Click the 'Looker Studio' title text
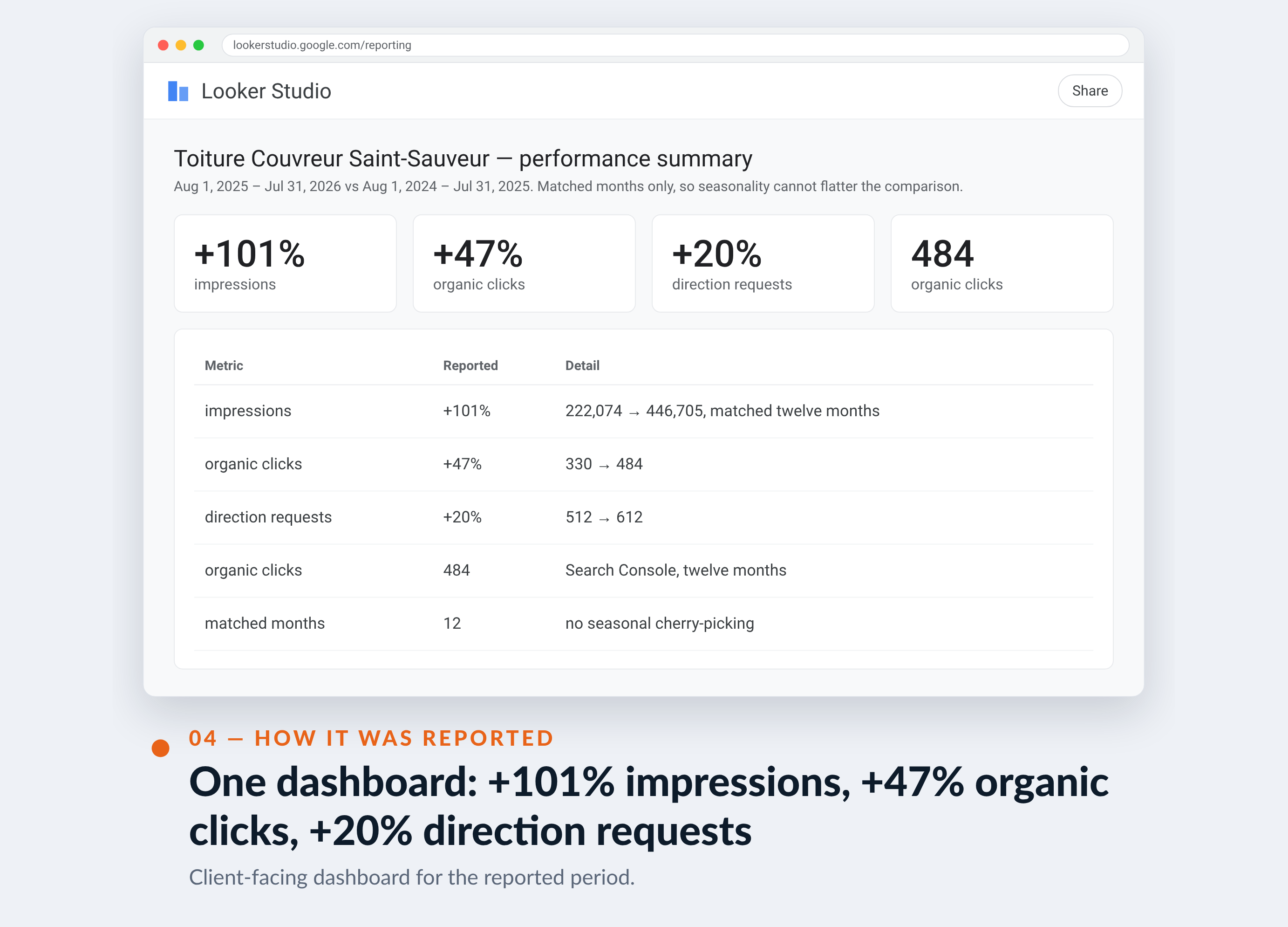Image resolution: width=1288 pixels, height=927 pixels. [266, 91]
